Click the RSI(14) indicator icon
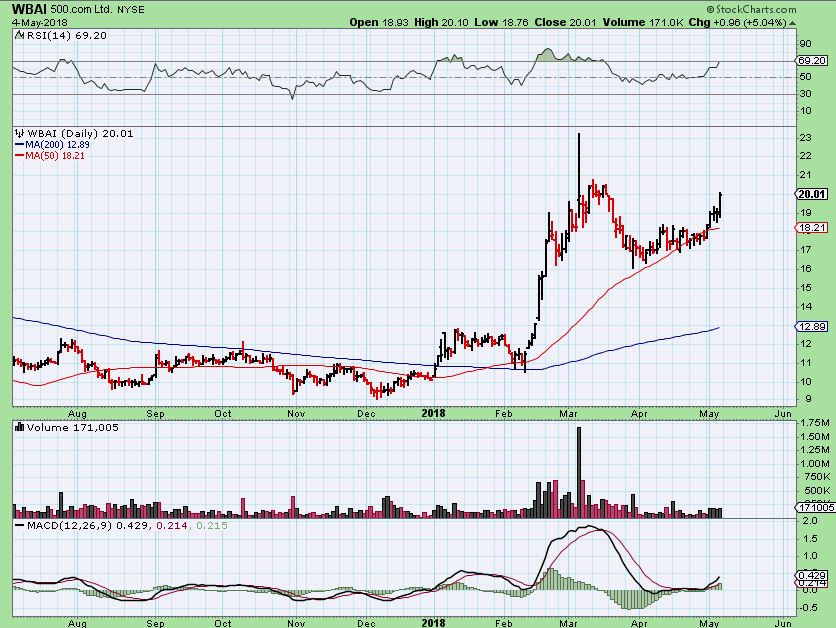Image resolution: width=836 pixels, height=628 pixels. pyautogui.click(x=20, y=35)
